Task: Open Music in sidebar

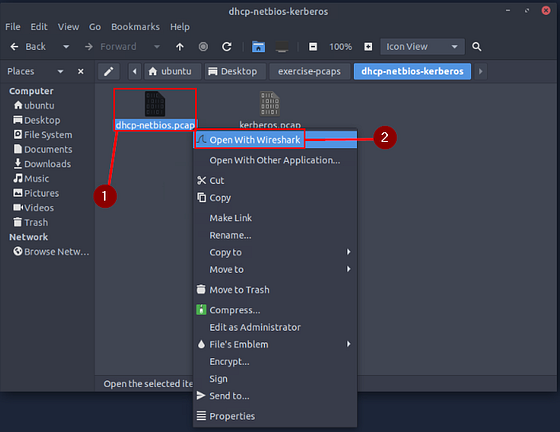Action: point(31,179)
